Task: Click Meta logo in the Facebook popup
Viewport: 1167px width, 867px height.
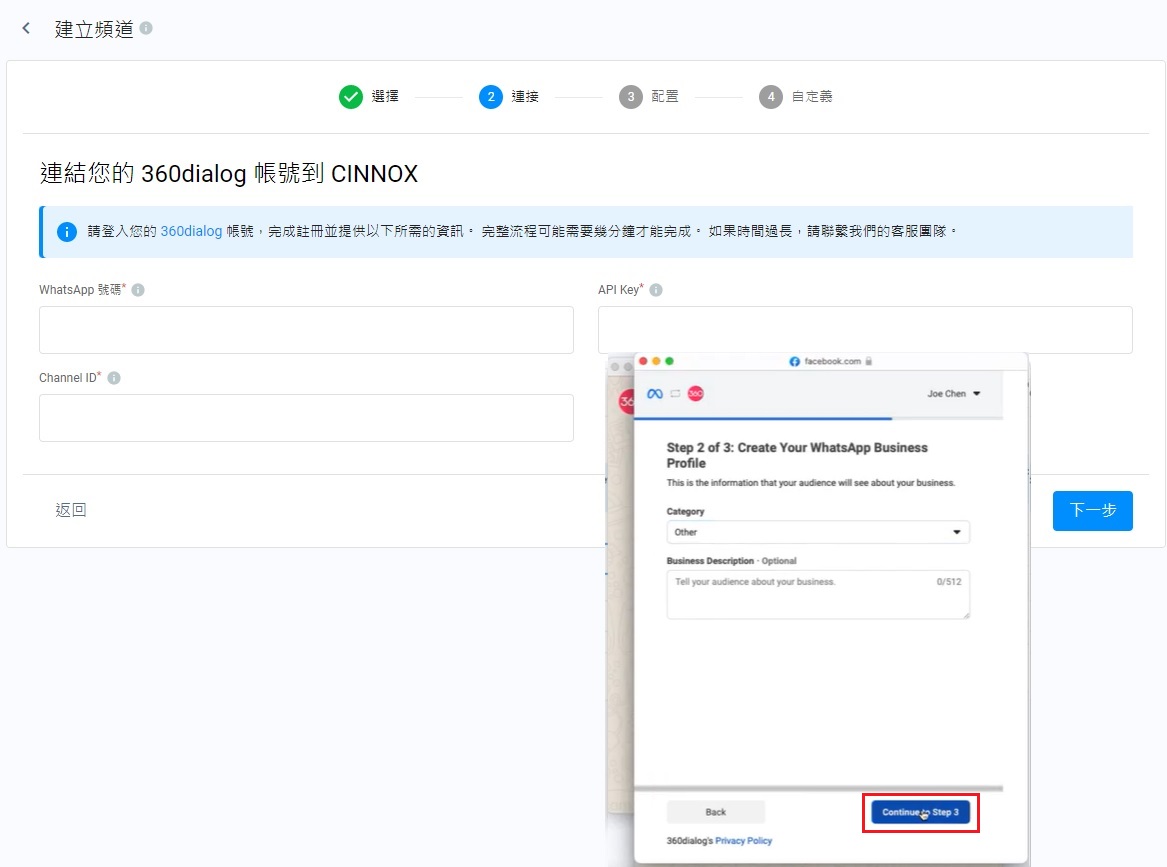Action: click(655, 394)
